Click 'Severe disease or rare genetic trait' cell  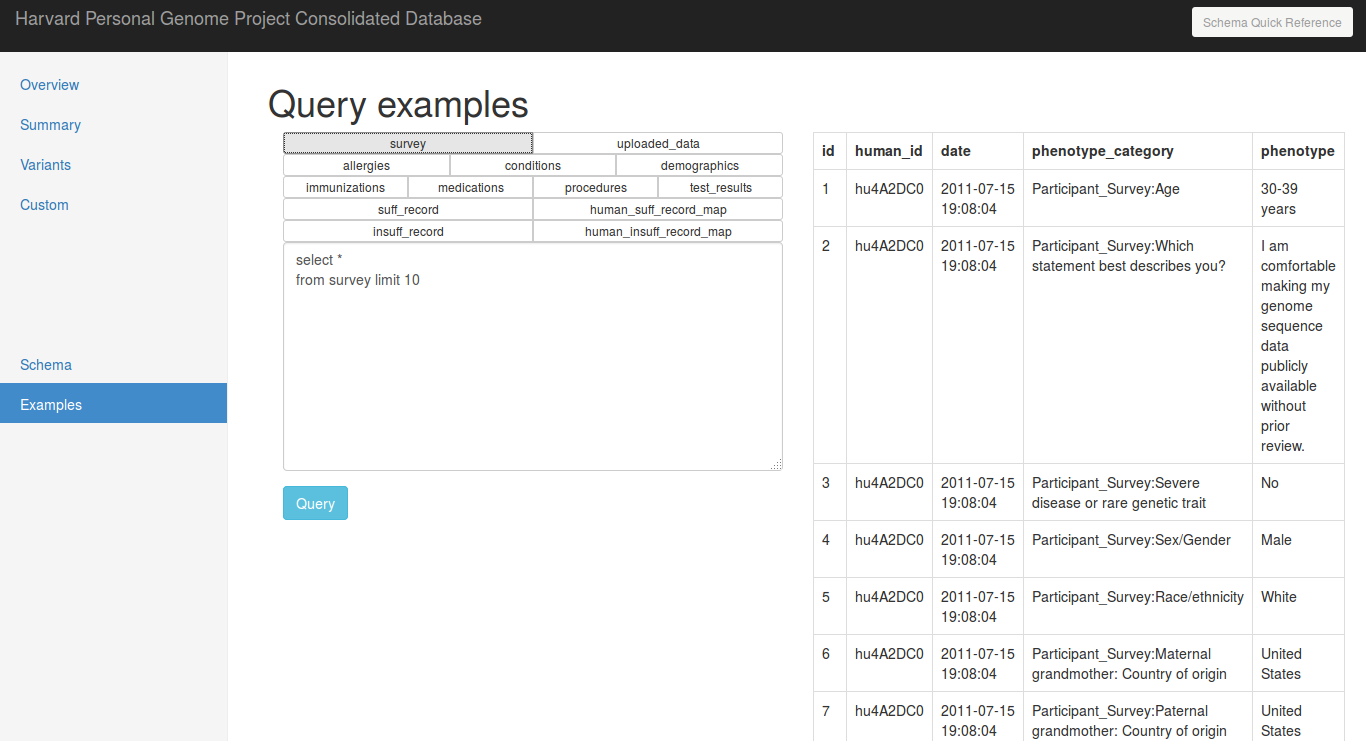tap(1138, 492)
